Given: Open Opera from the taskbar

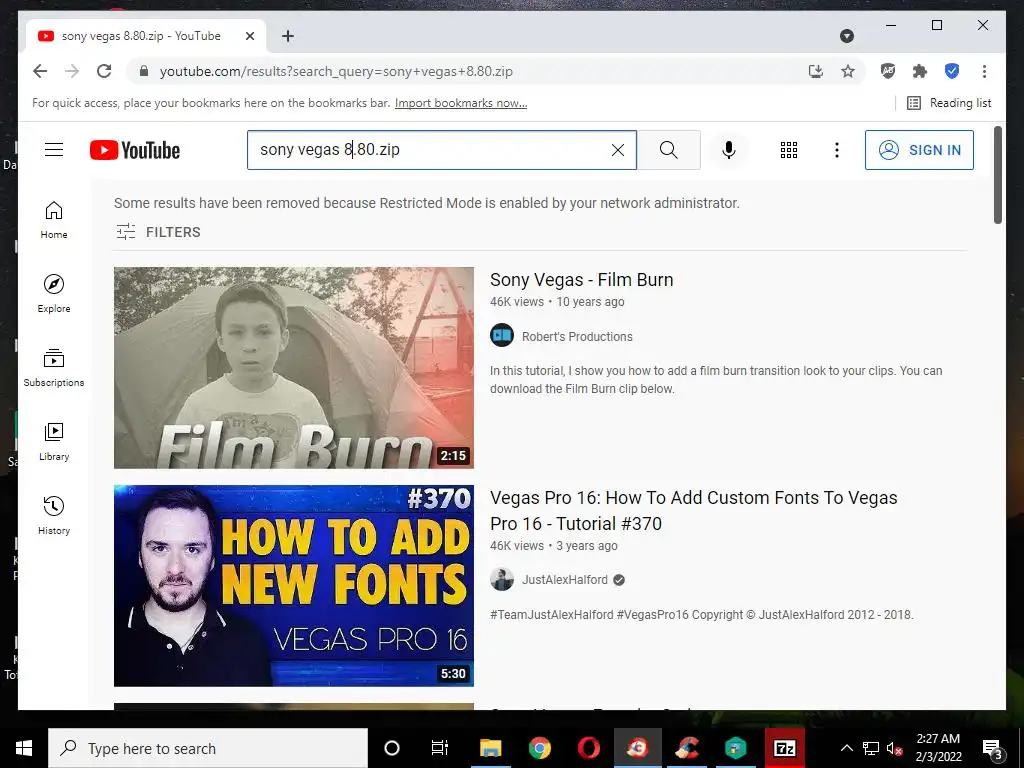Looking at the screenshot, I should 588,748.
